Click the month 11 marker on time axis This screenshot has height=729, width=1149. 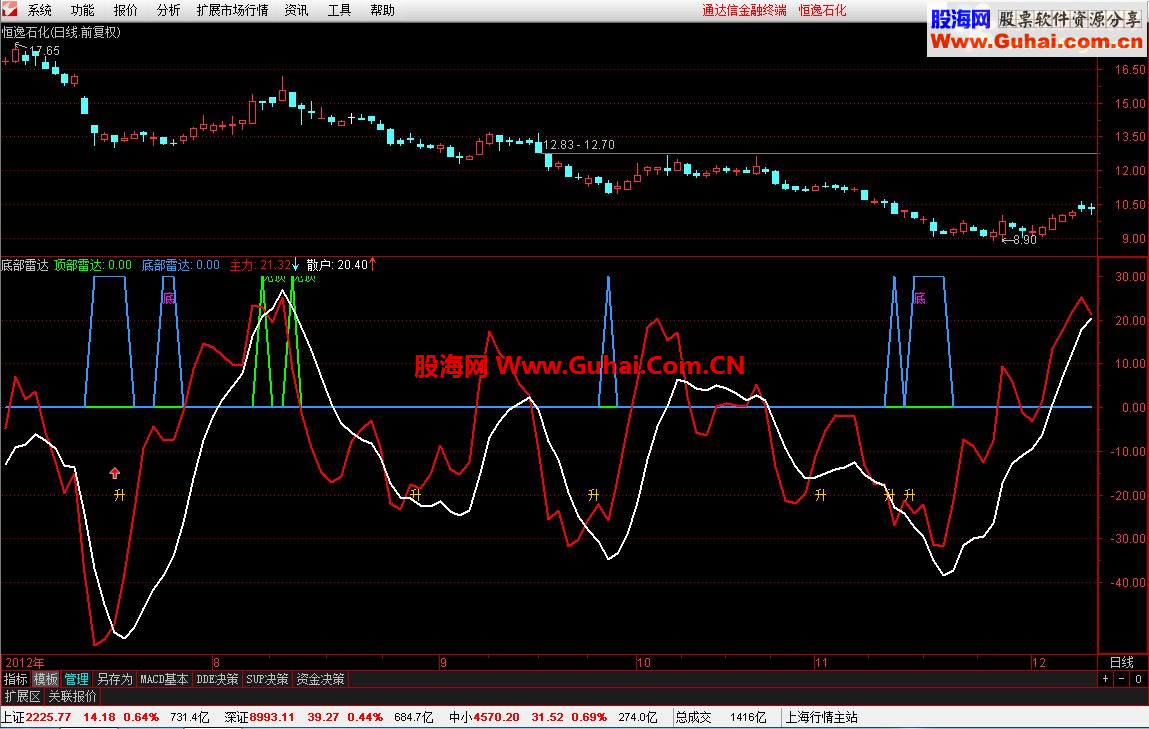[x=821, y=662]
